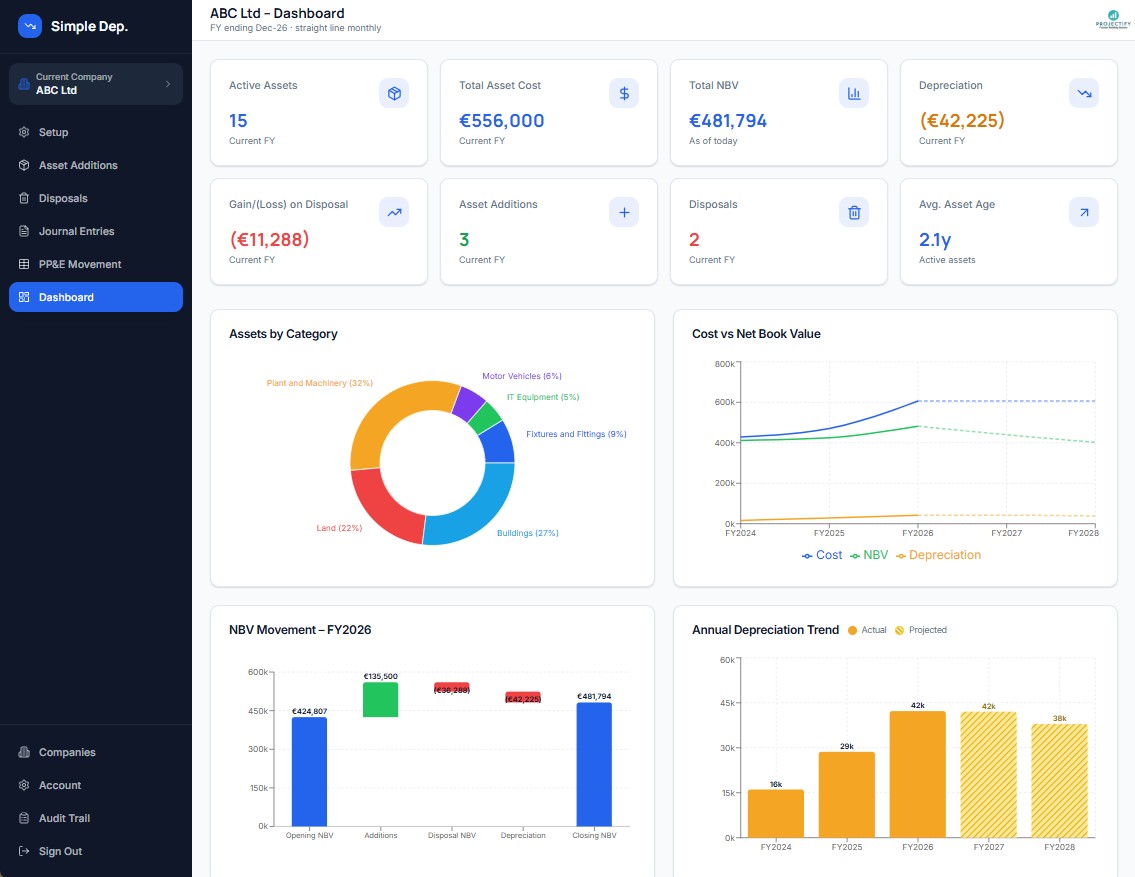Click the Plant and Machinery (32%) label
The height and width of the screenshot is (877, 1135).
click(x=319, y=383)
